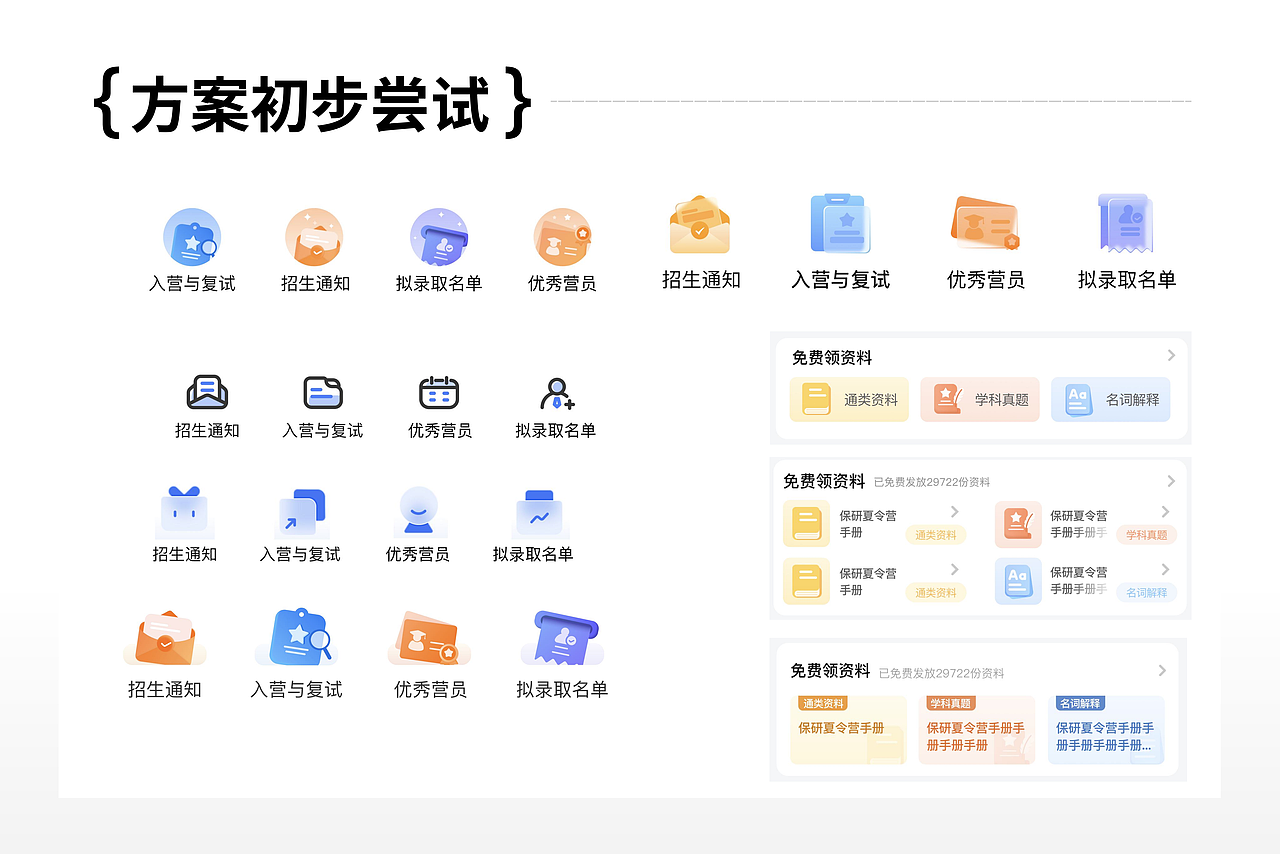Open the bottom 免费领资料 panel arrow
The image size is (1280, 854).
click(1162, 671)
